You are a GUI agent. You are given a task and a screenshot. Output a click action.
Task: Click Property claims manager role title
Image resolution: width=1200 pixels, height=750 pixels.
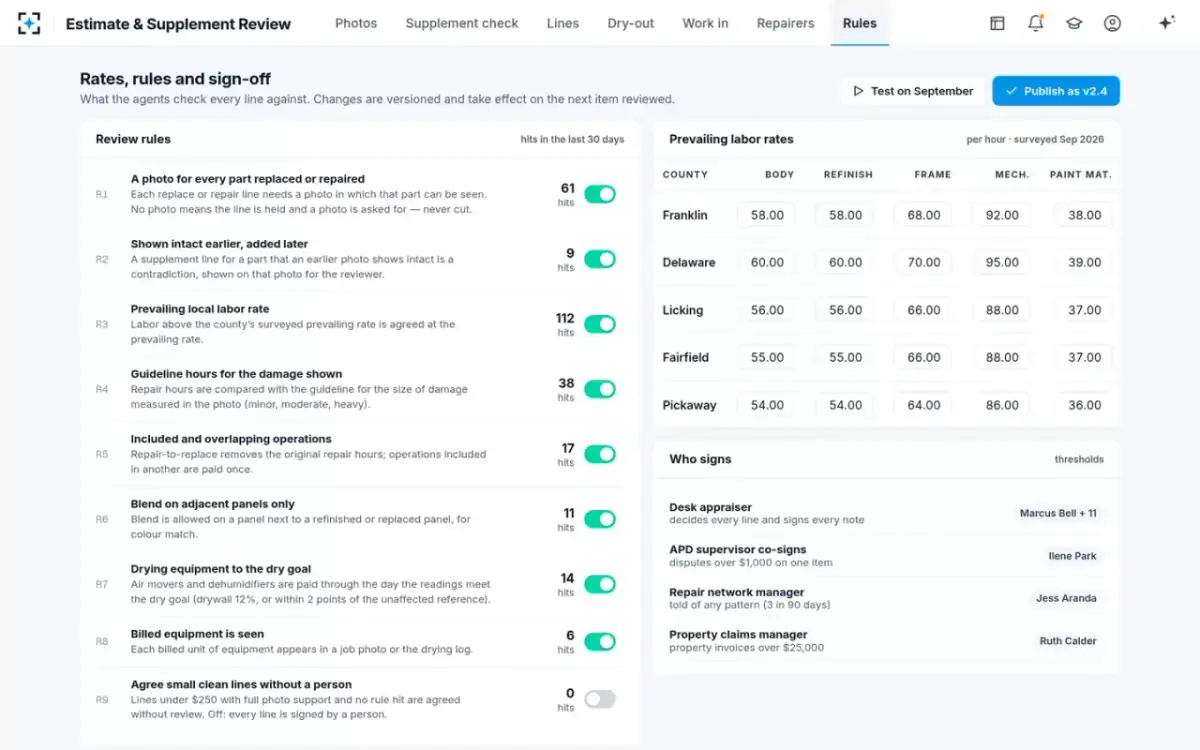pos(738,634)
